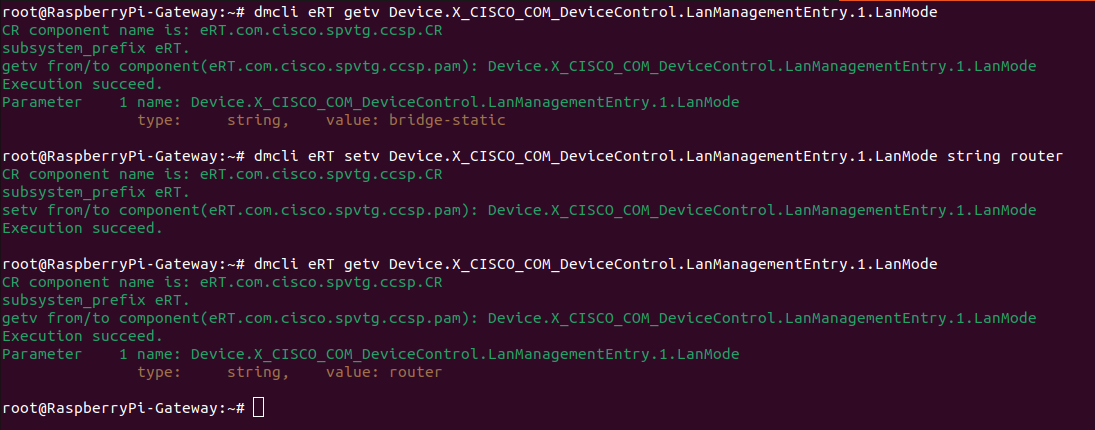Screen dimensions: 1095x430
Task: Click the block cursor at the empty prompt
Action: tap(259, 408)
